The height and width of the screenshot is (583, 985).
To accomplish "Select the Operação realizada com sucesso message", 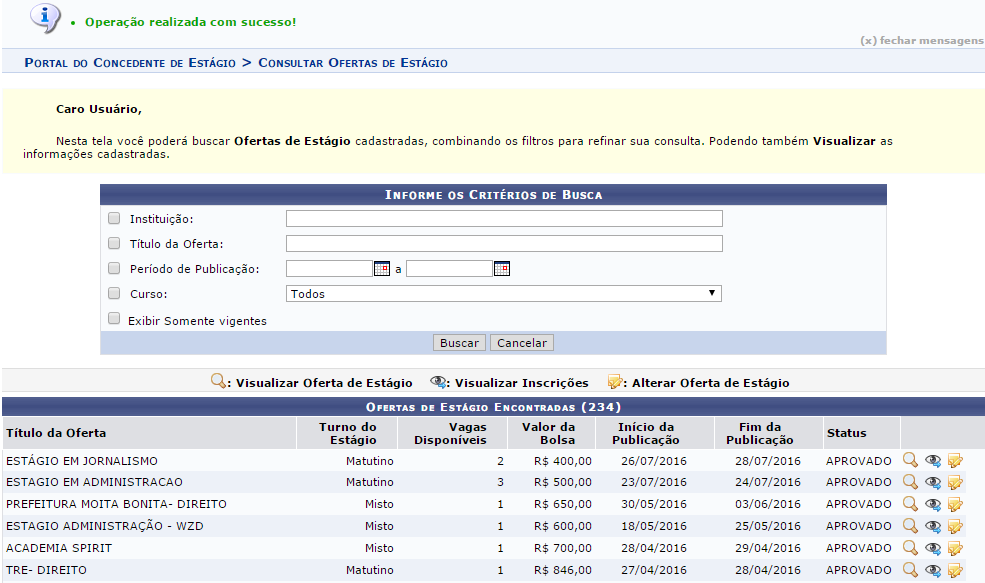I will [x=190, y=22].
